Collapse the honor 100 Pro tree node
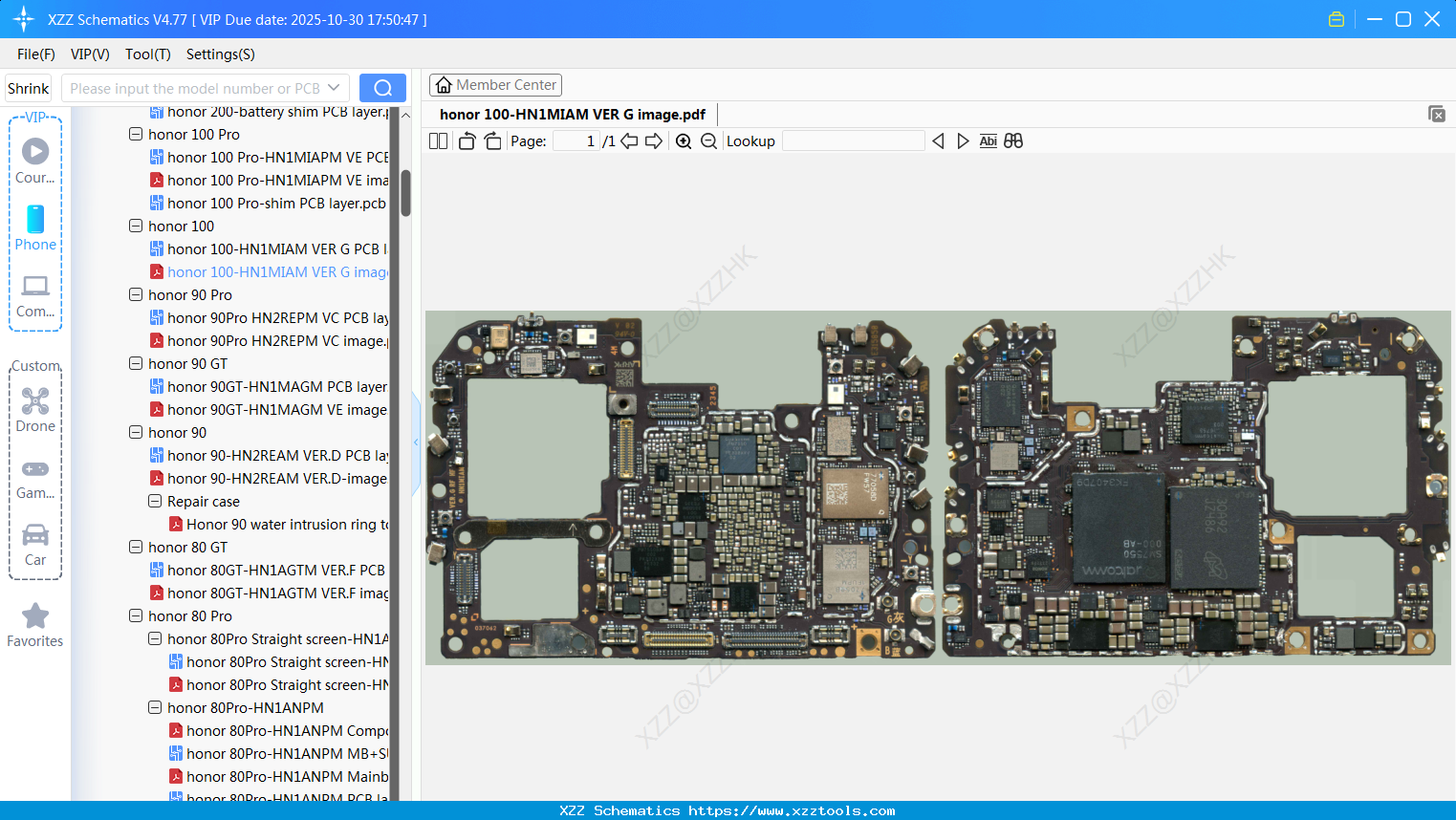Screen dimensions: 1456x820 tap(136, 135)
